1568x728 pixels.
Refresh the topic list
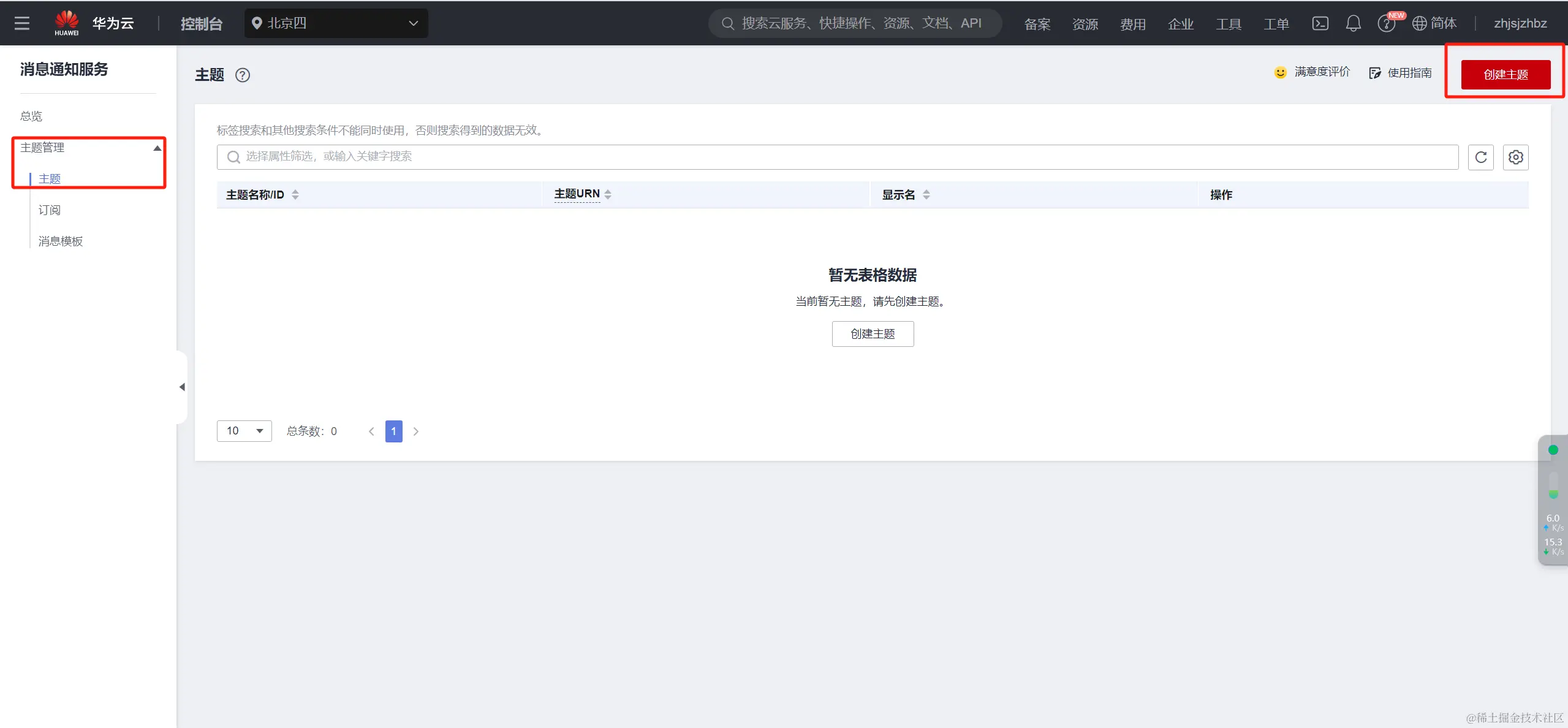pos(1480,157)
